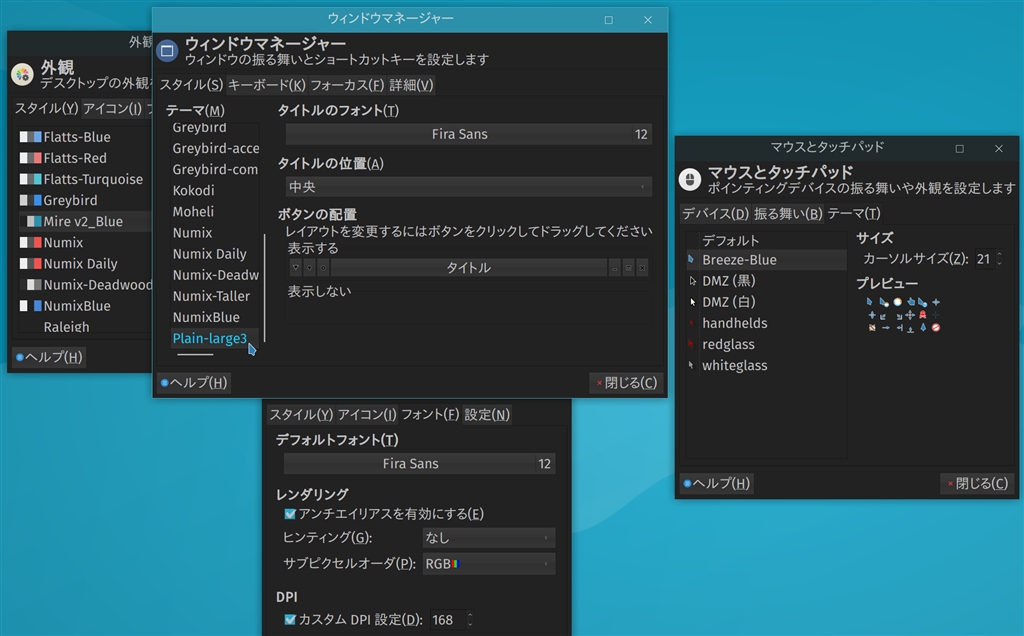This screenshot has height=636, width=1024.
Task: Click the Greybird swatch icon in Appearance list
Action: coord(30,200)
